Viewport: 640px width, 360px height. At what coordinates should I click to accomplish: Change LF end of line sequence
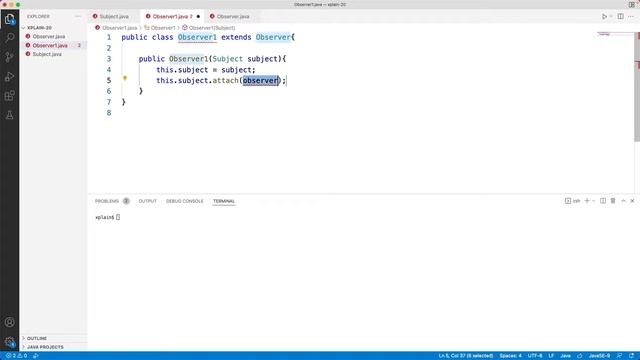(x=551, y=356)
